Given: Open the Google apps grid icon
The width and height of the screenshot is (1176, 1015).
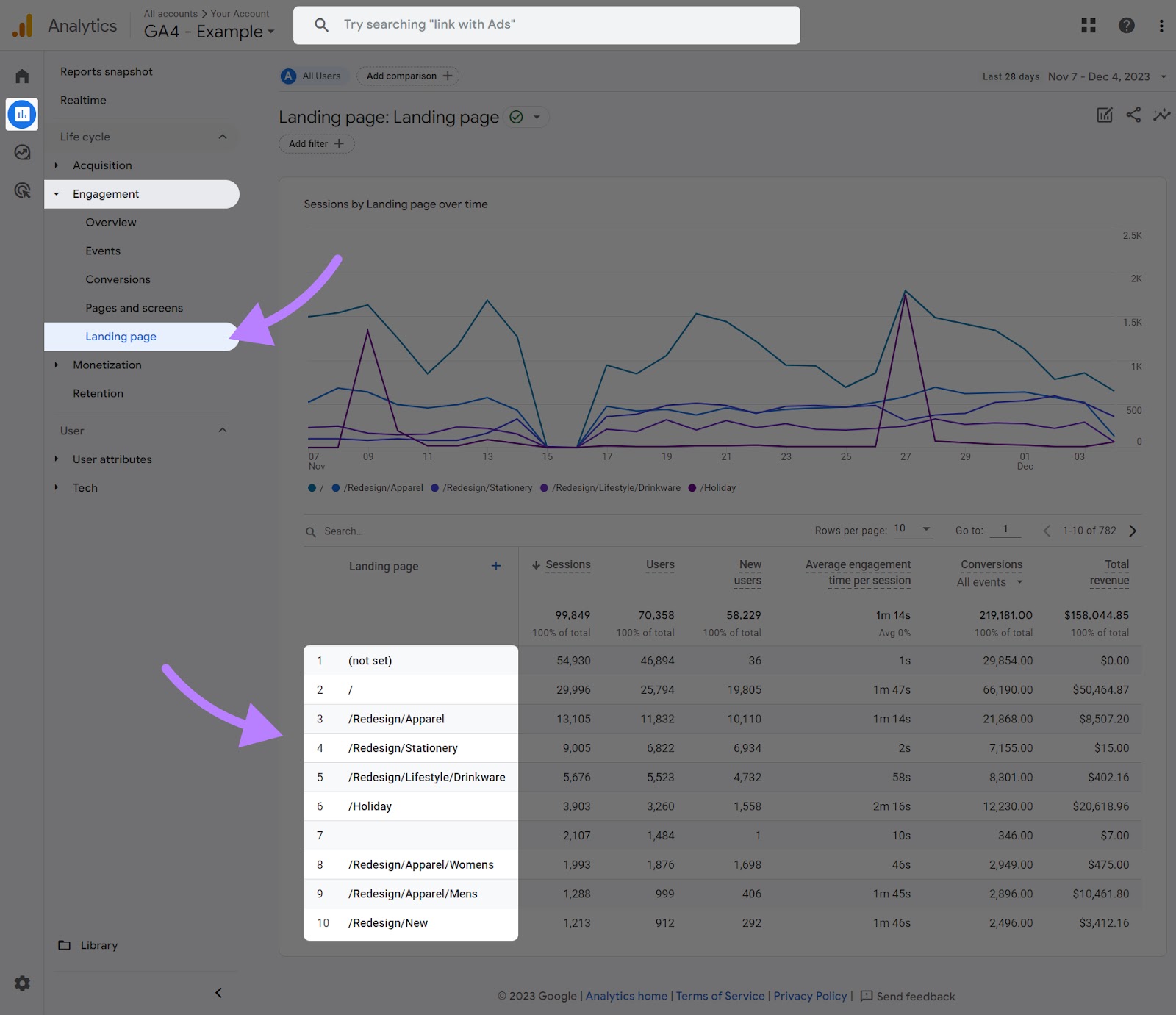Looking at the screenshot, I should point(1089,26).
